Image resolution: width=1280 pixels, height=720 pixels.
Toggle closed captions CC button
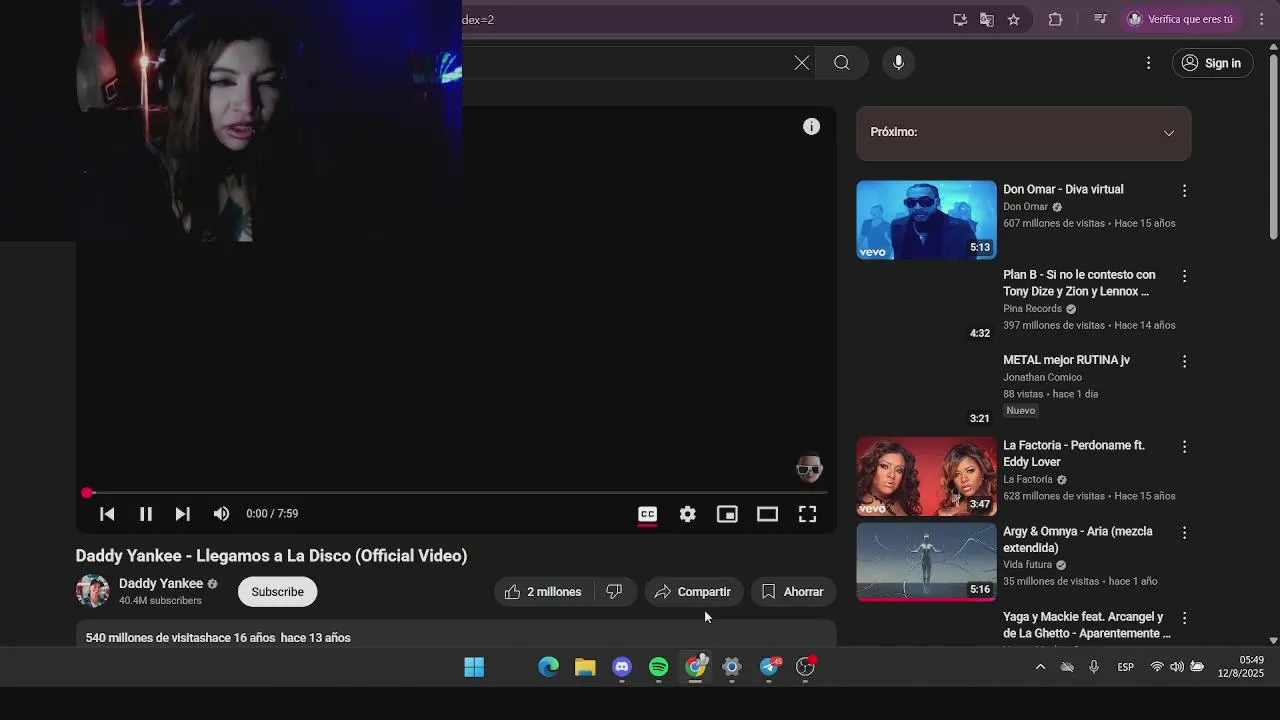pos(647,514)
